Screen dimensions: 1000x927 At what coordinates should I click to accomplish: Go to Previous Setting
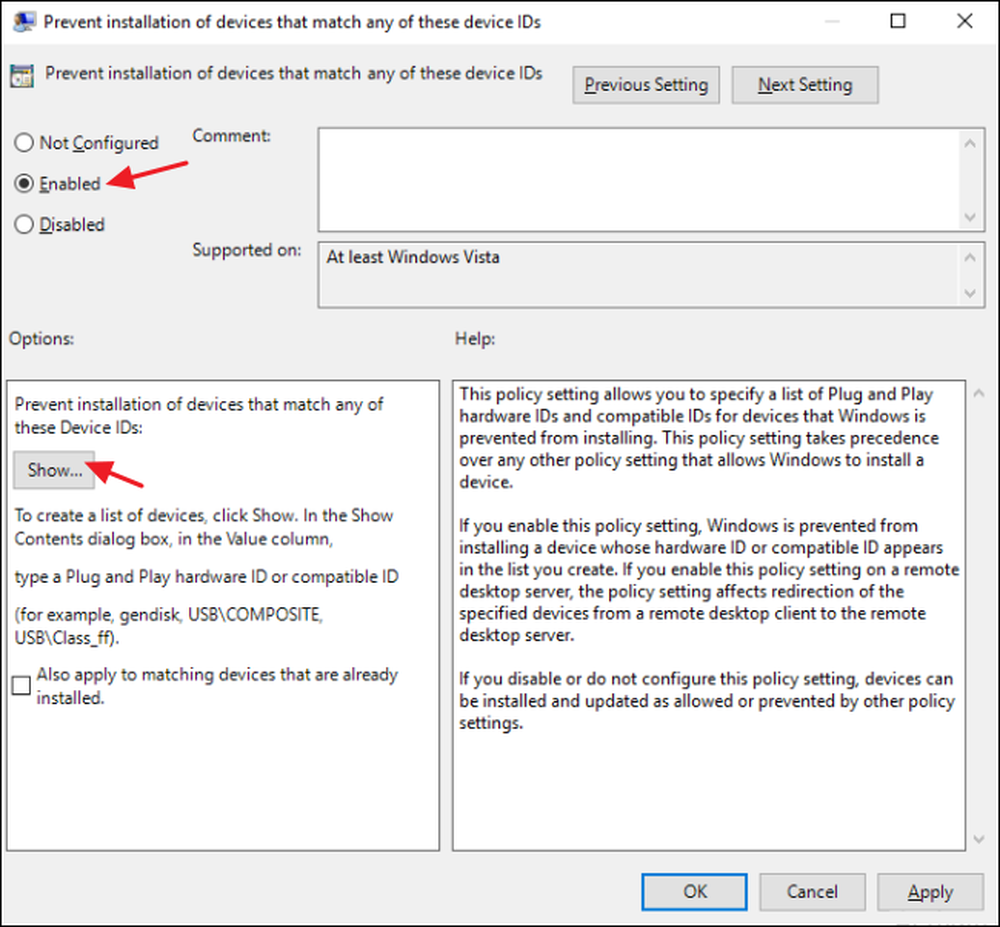click(x=646, y=85)
